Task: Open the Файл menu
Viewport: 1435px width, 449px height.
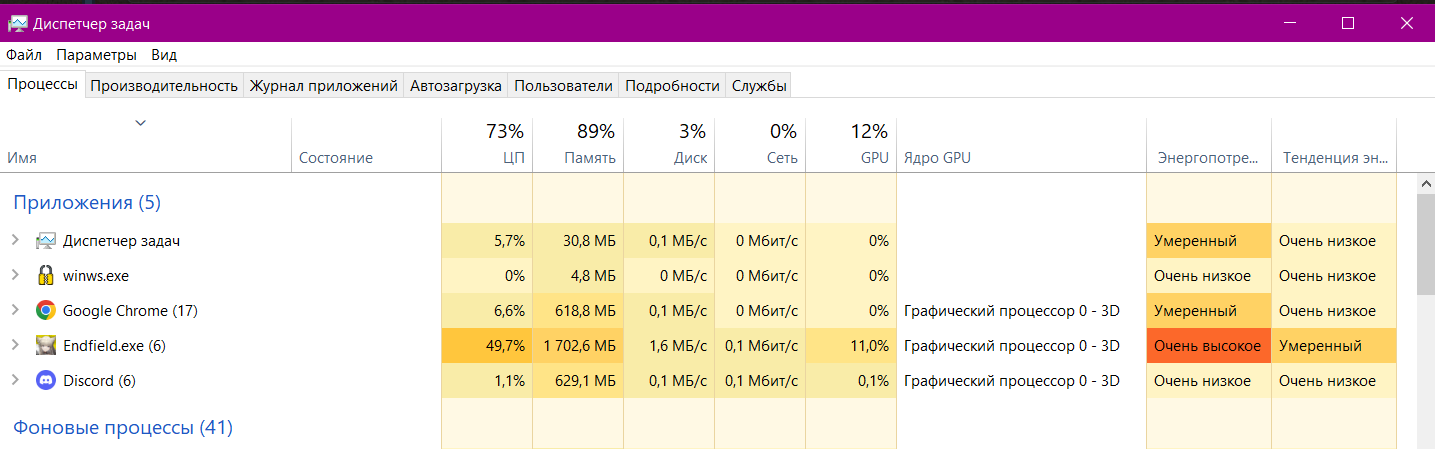Action: pos(24,55)
